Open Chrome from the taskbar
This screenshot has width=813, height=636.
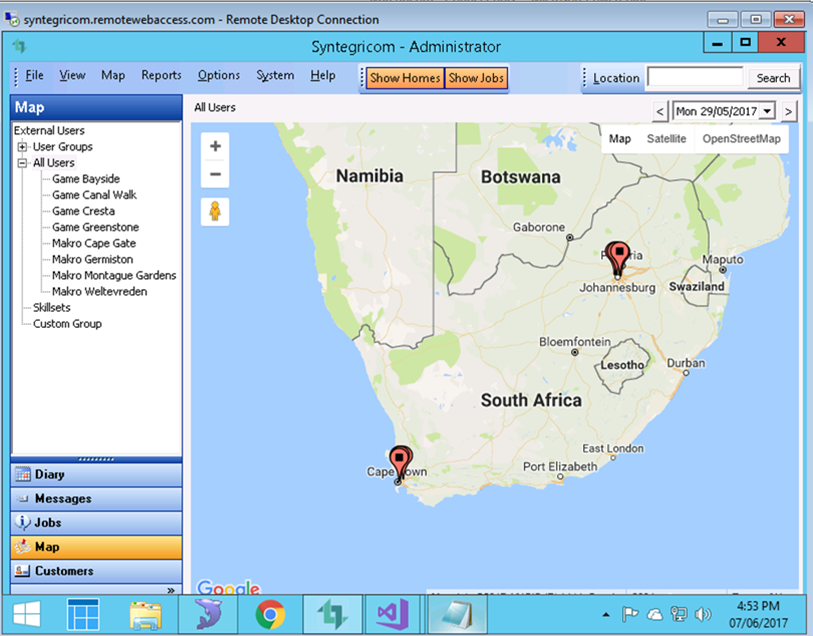270,612
